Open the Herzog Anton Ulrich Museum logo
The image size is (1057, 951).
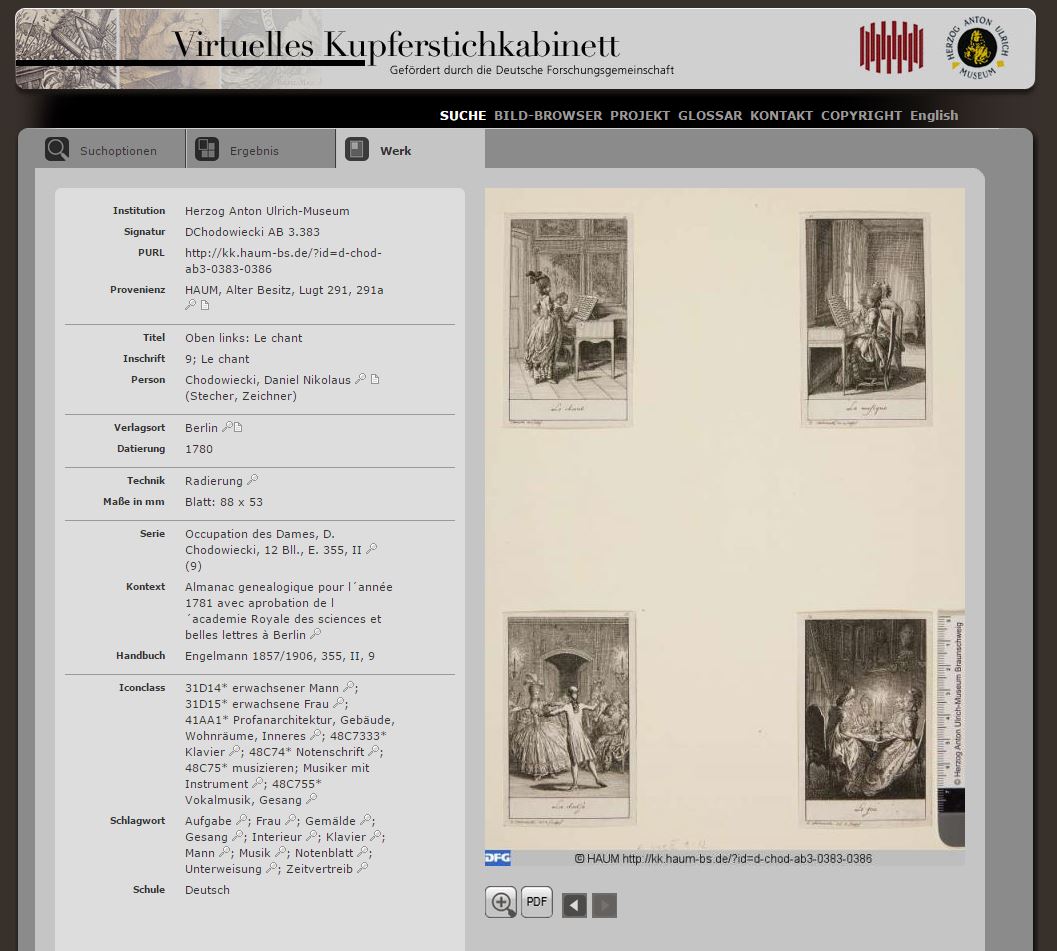(977, 48)
